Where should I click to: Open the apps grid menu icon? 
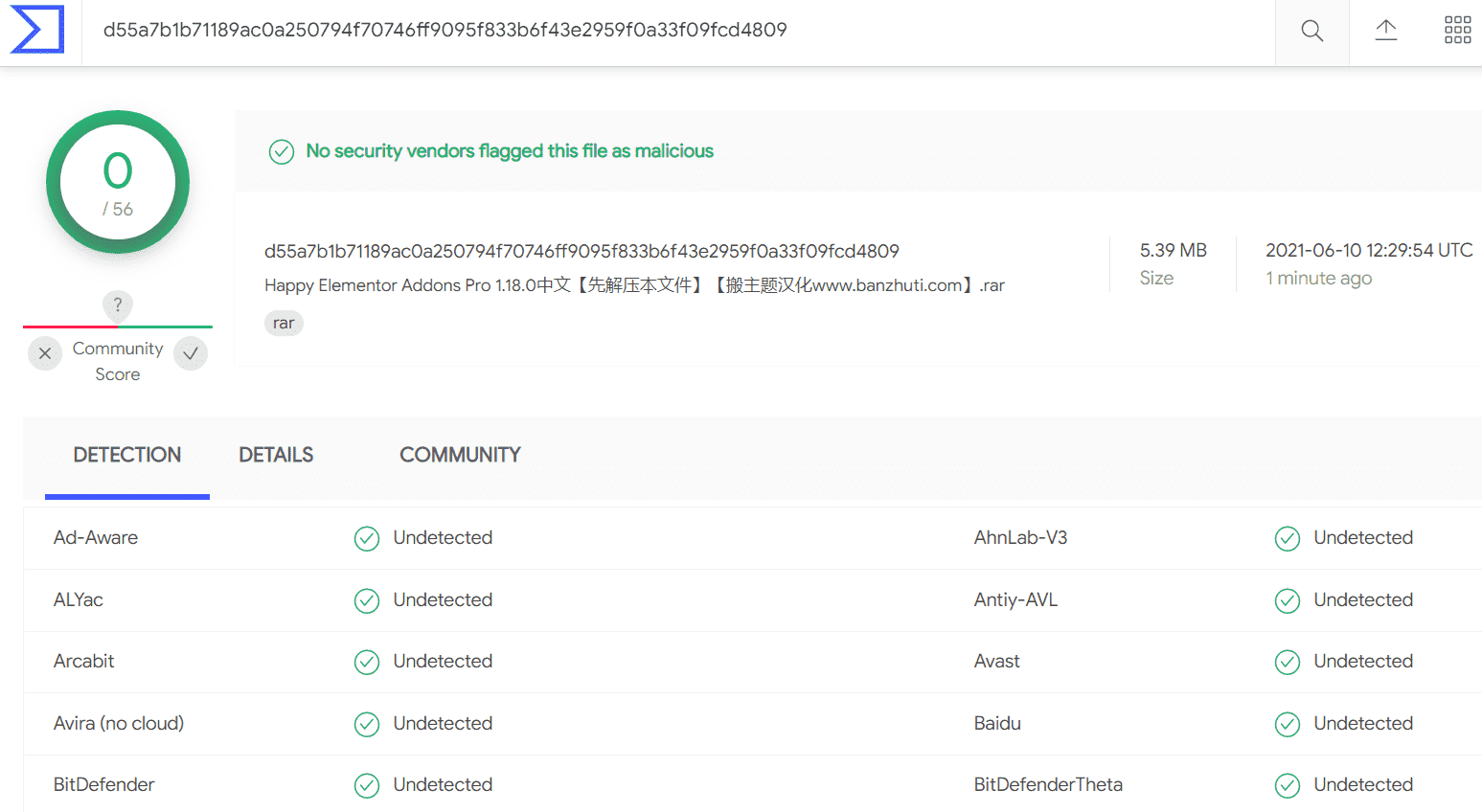click(1458, 30)
